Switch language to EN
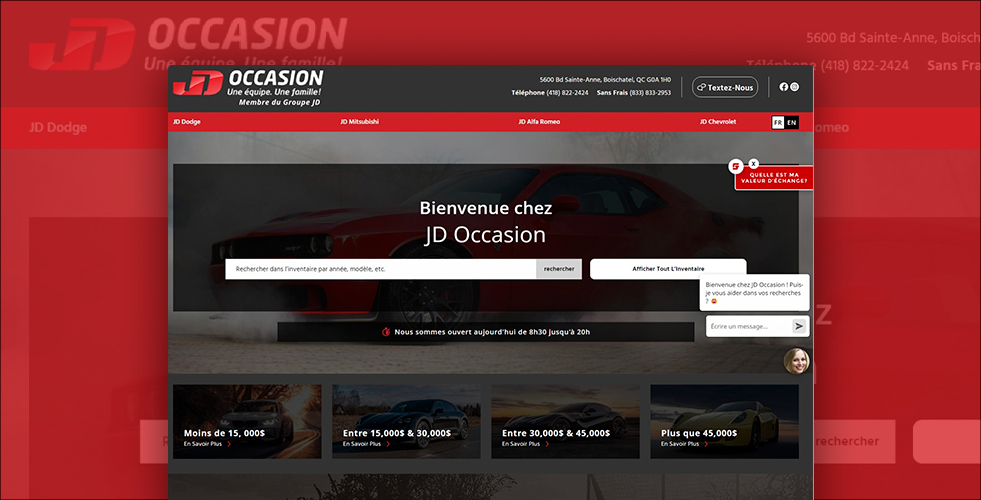This screenshot has width=981, height=500. tap(791, 123)
